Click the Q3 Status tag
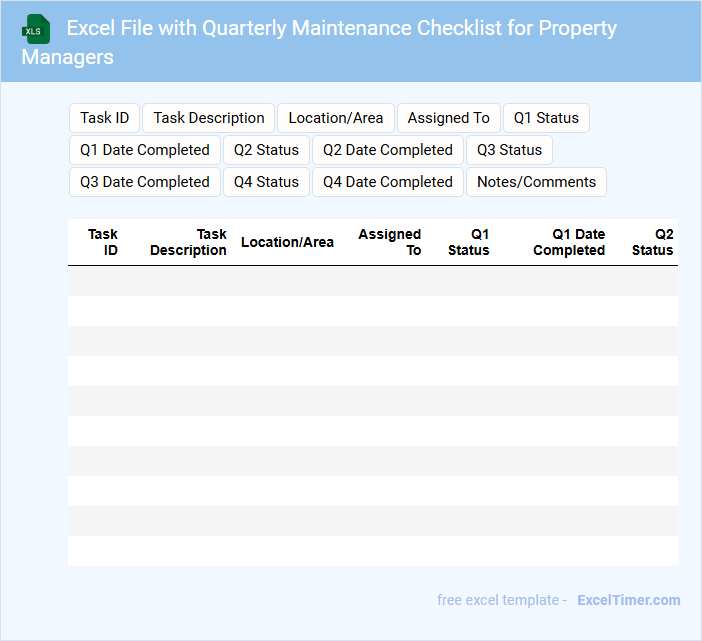Screen dimensions: 702x641 pyautogui.click(x=509, y=150)
